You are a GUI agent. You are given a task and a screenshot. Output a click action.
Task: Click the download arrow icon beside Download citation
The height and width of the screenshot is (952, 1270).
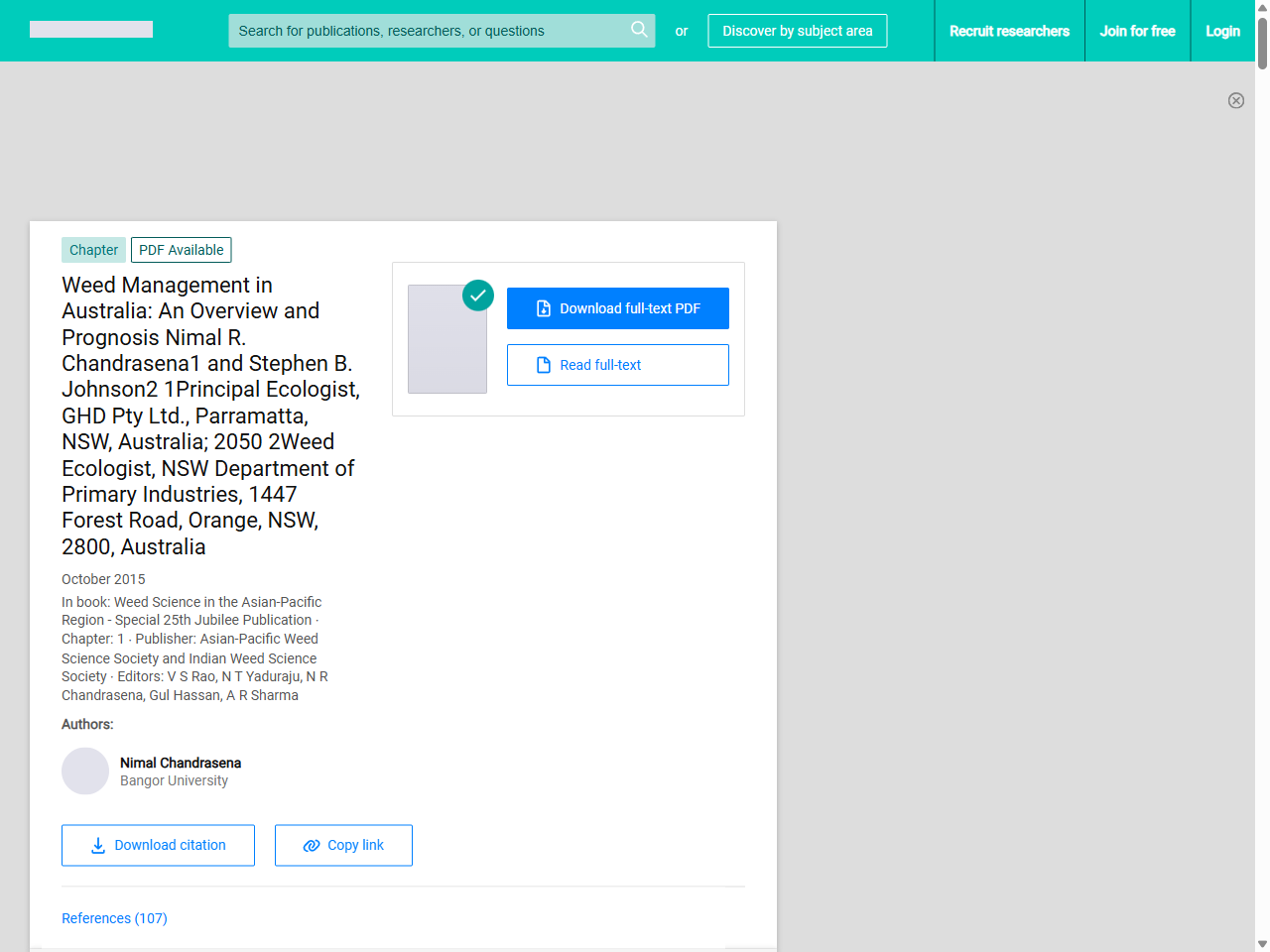click(x=98, y=845)
